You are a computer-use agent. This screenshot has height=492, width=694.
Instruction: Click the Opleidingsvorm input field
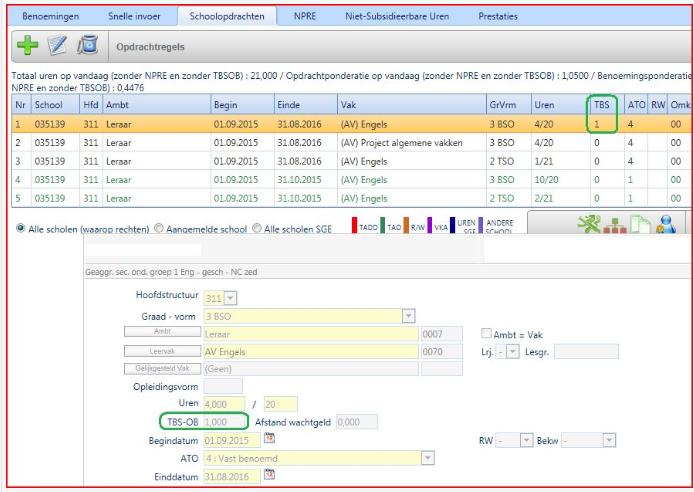click(x=223, y=386)
